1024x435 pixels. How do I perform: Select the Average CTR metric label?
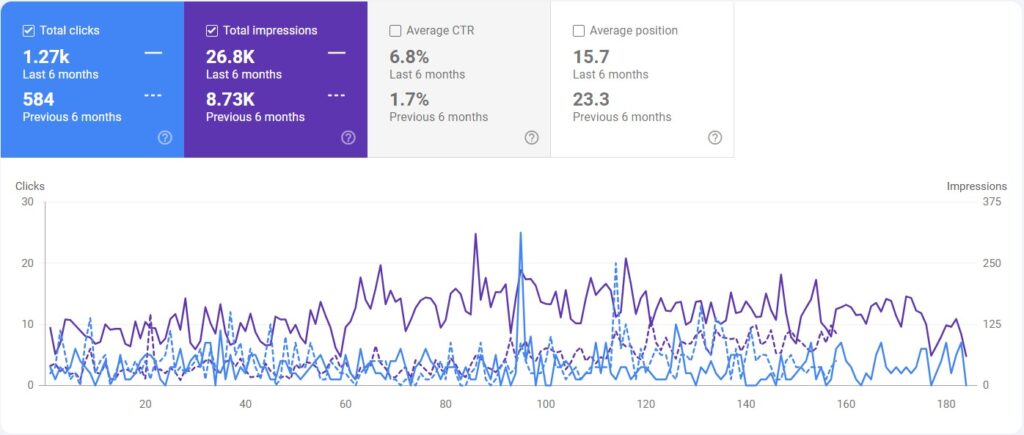(440, 31)
